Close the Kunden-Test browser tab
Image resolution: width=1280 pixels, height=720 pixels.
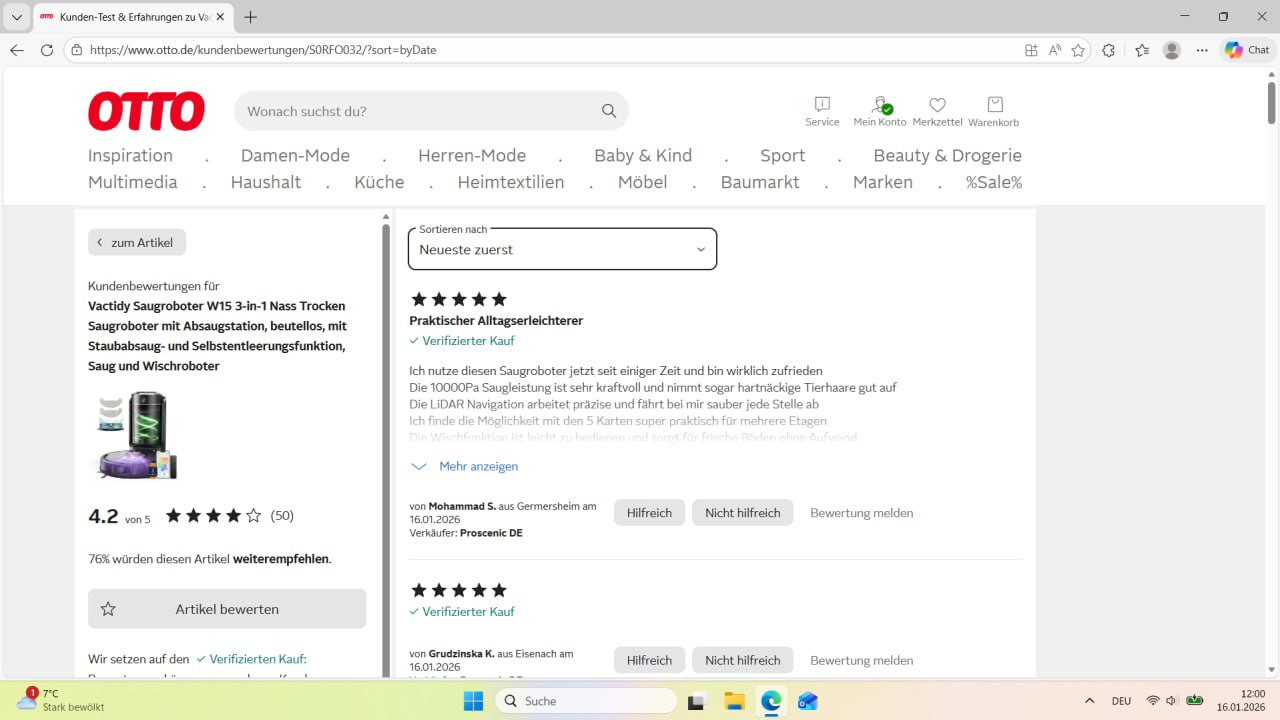(x=220, y=17)
